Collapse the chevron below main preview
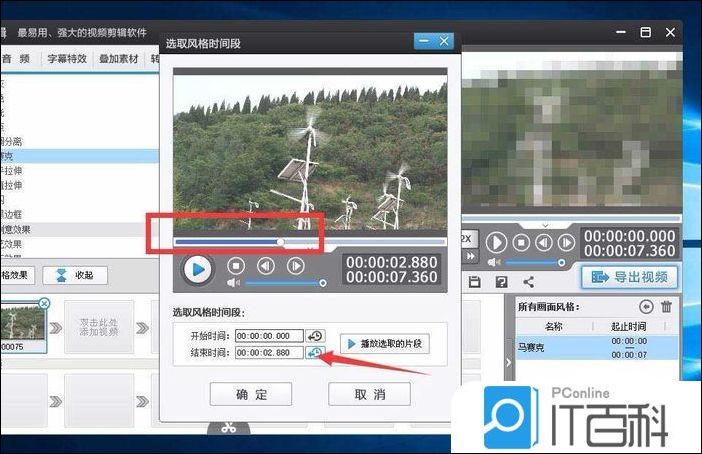702x454 pixels. [545, 225]
